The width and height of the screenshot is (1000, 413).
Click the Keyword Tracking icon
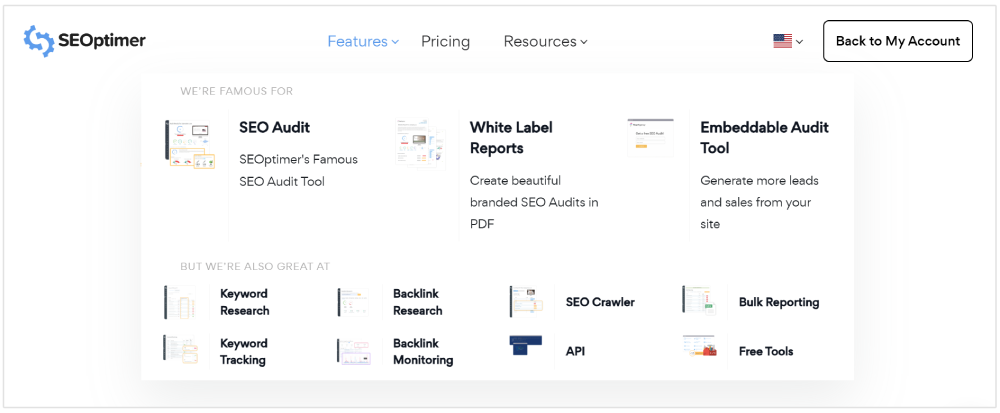[x=181, y=350]
